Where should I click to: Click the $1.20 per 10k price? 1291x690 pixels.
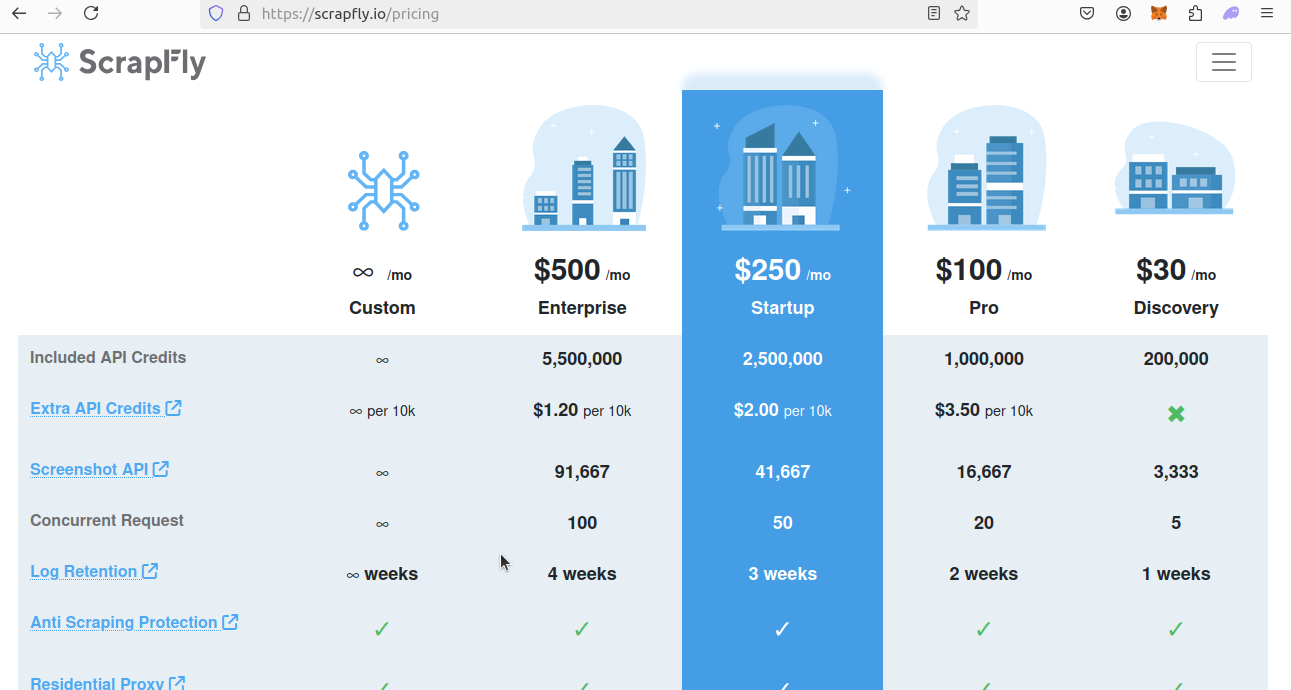click(x=582, y=410)
